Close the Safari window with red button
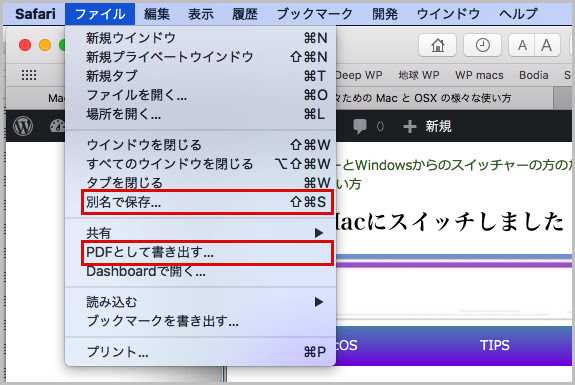The width and height of the screenshot is (575, 385). (25, 45)
